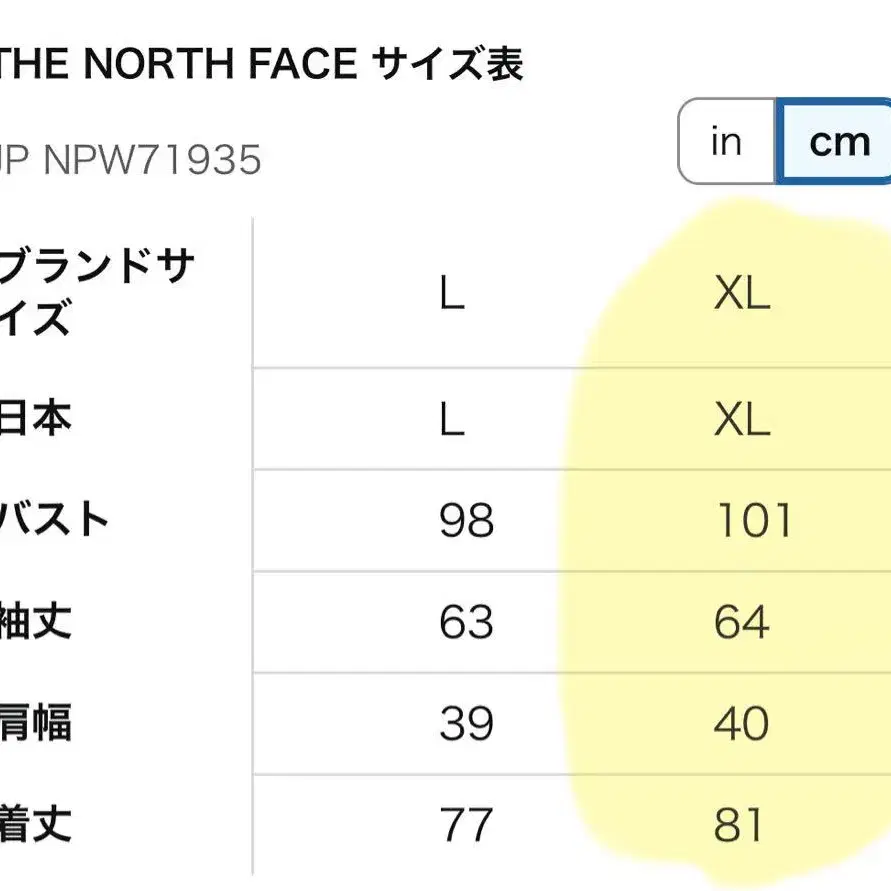This screenshot has height=891, width=891.
Task: Click the ブランドサイズ row label
Action: (x=95, y=294)
